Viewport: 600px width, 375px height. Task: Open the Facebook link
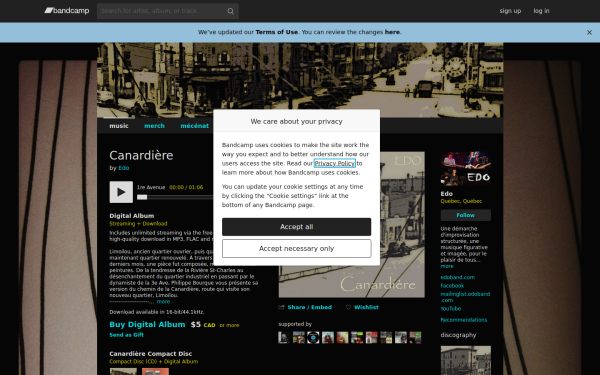click(x=452, y=286)
